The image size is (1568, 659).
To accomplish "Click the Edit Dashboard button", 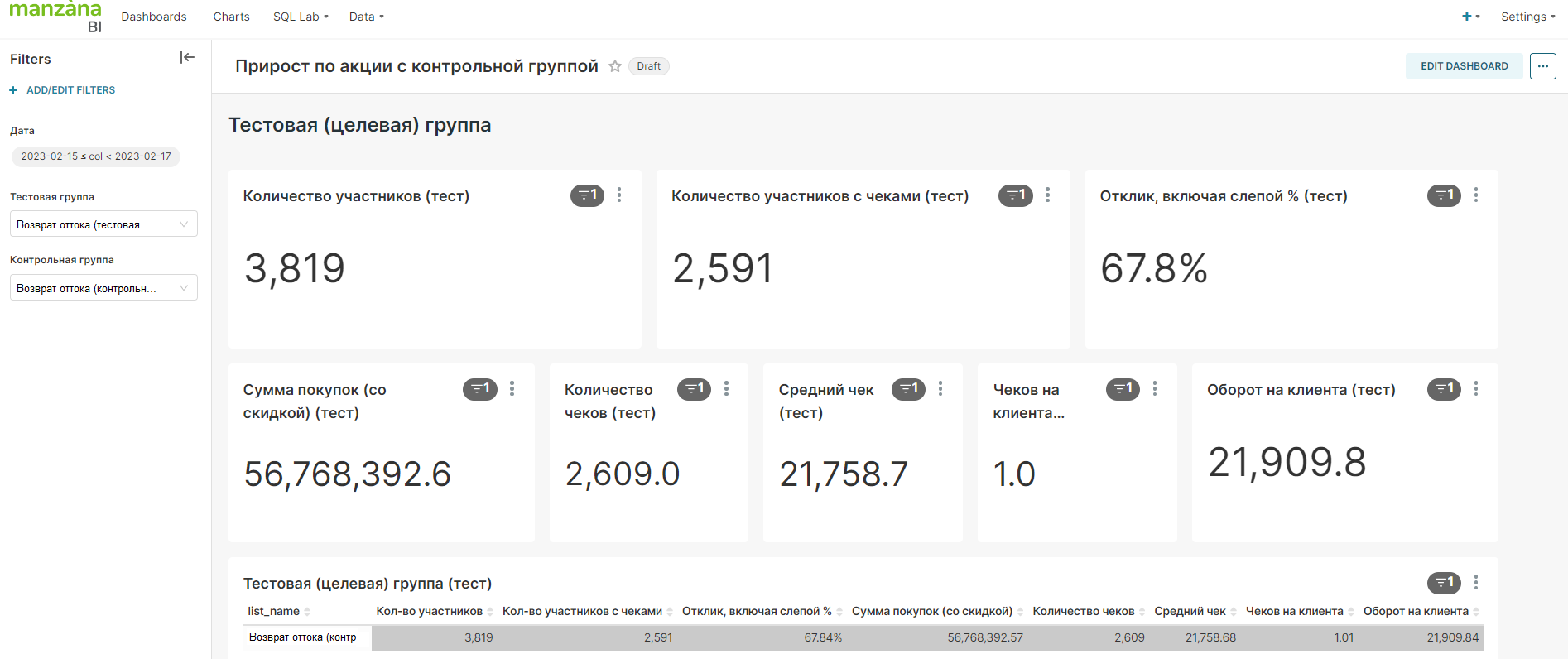I will (1464, 66).
